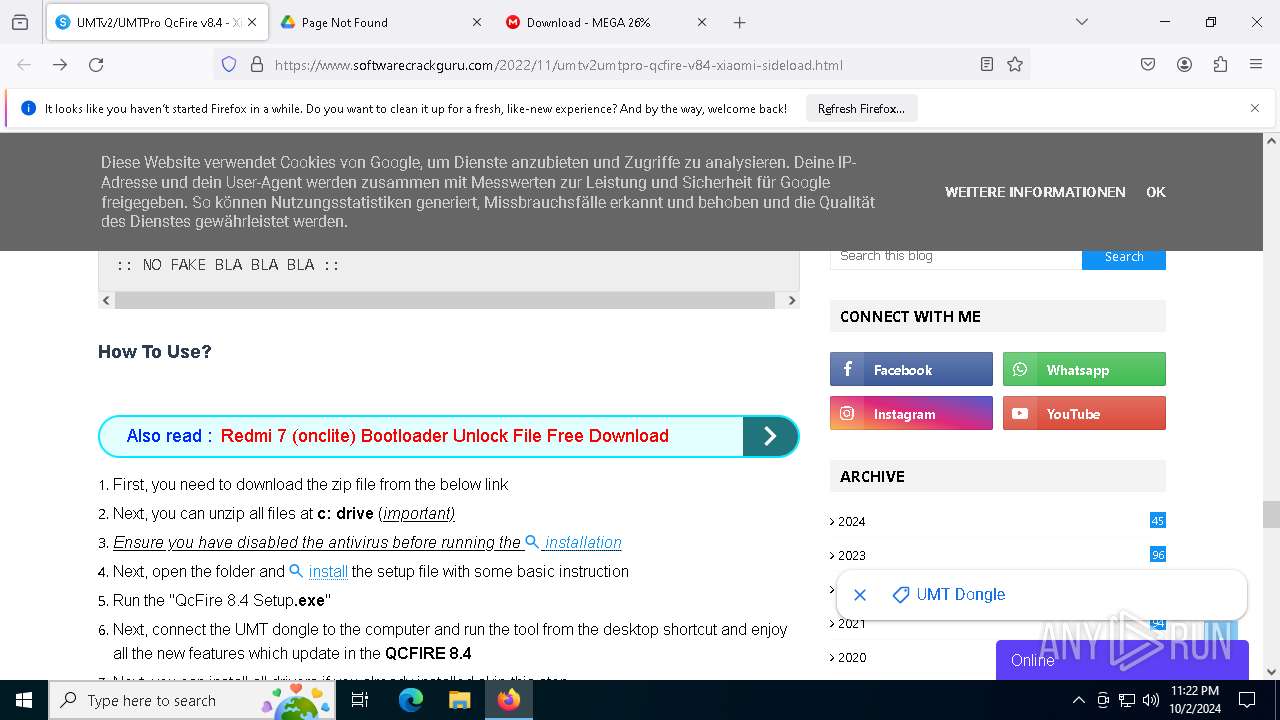Open YouTube social button

pyautogui.click(x=1084, y=413)
